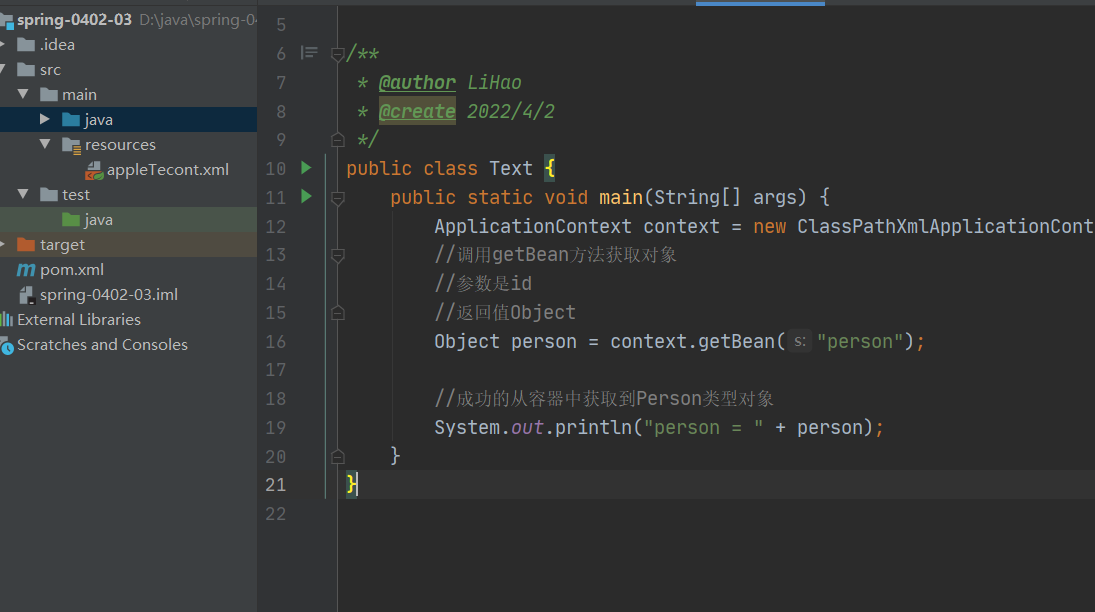The height and width of the screenshot is (612, 1095).
Task: Run the Text class via gutter arrow
Action: coord(306,168)
